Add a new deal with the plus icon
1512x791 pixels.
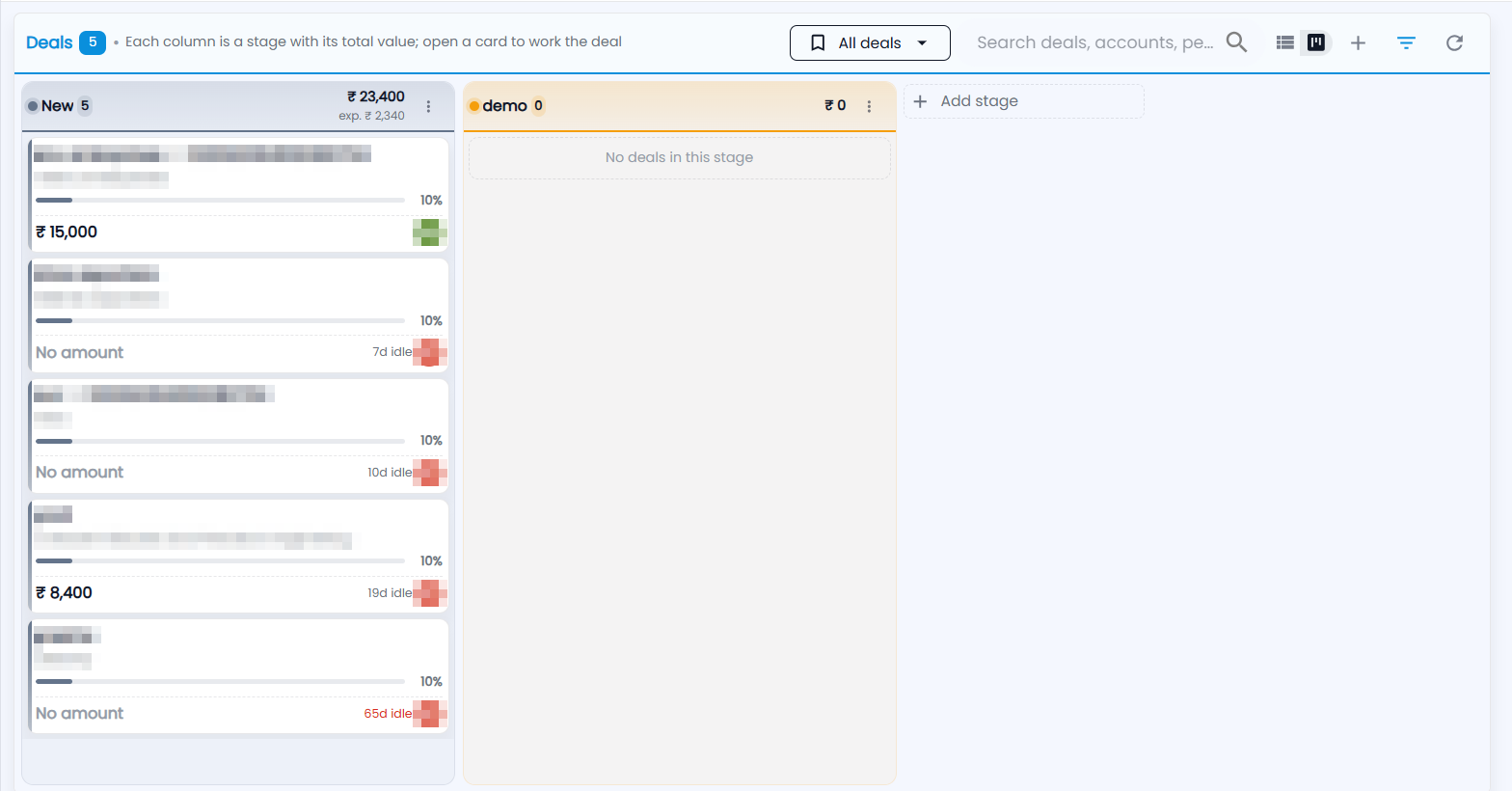tap(1358, 42)
